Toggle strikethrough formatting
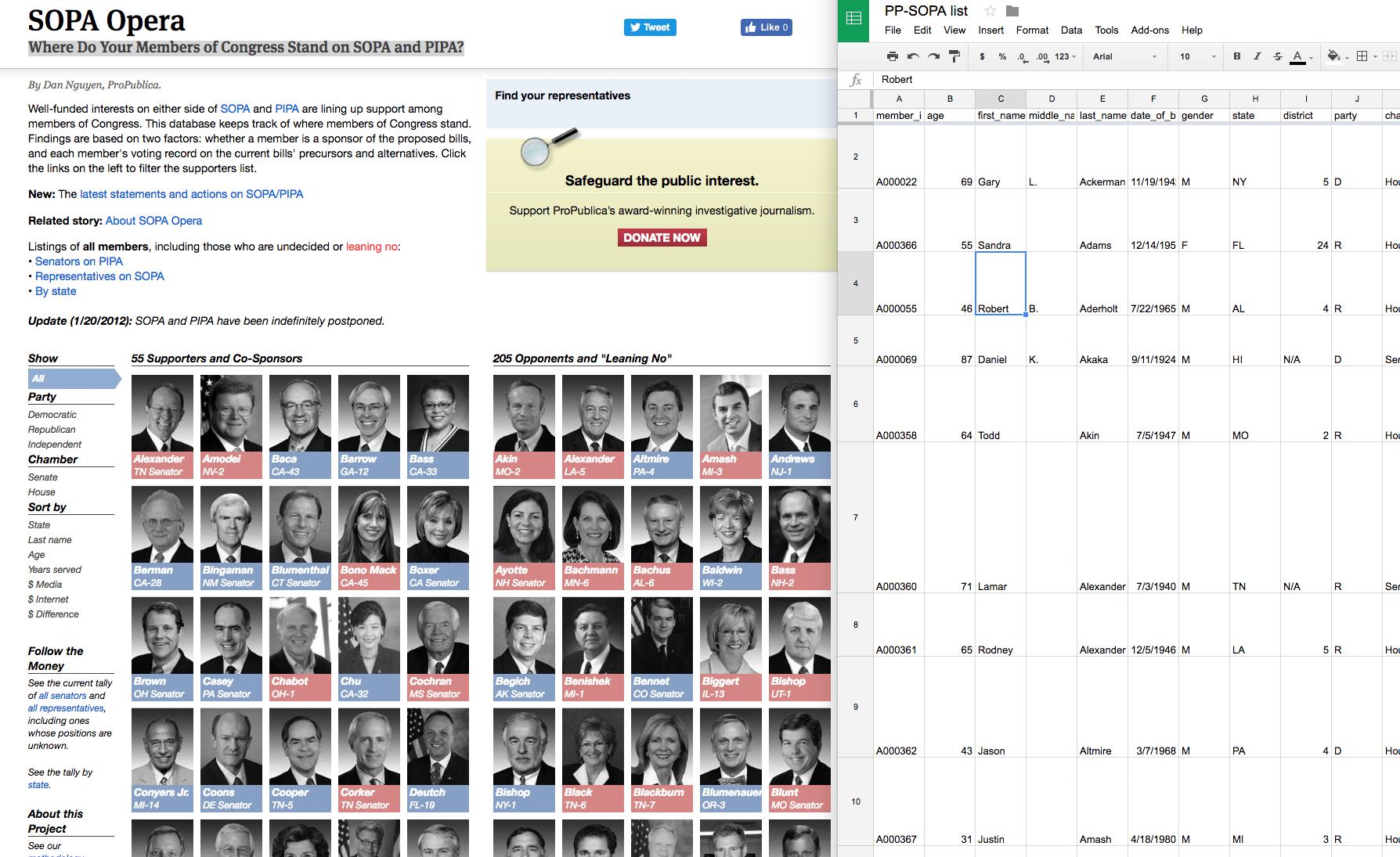Viewport: 1400px width, 857px height. (1278, 56)
